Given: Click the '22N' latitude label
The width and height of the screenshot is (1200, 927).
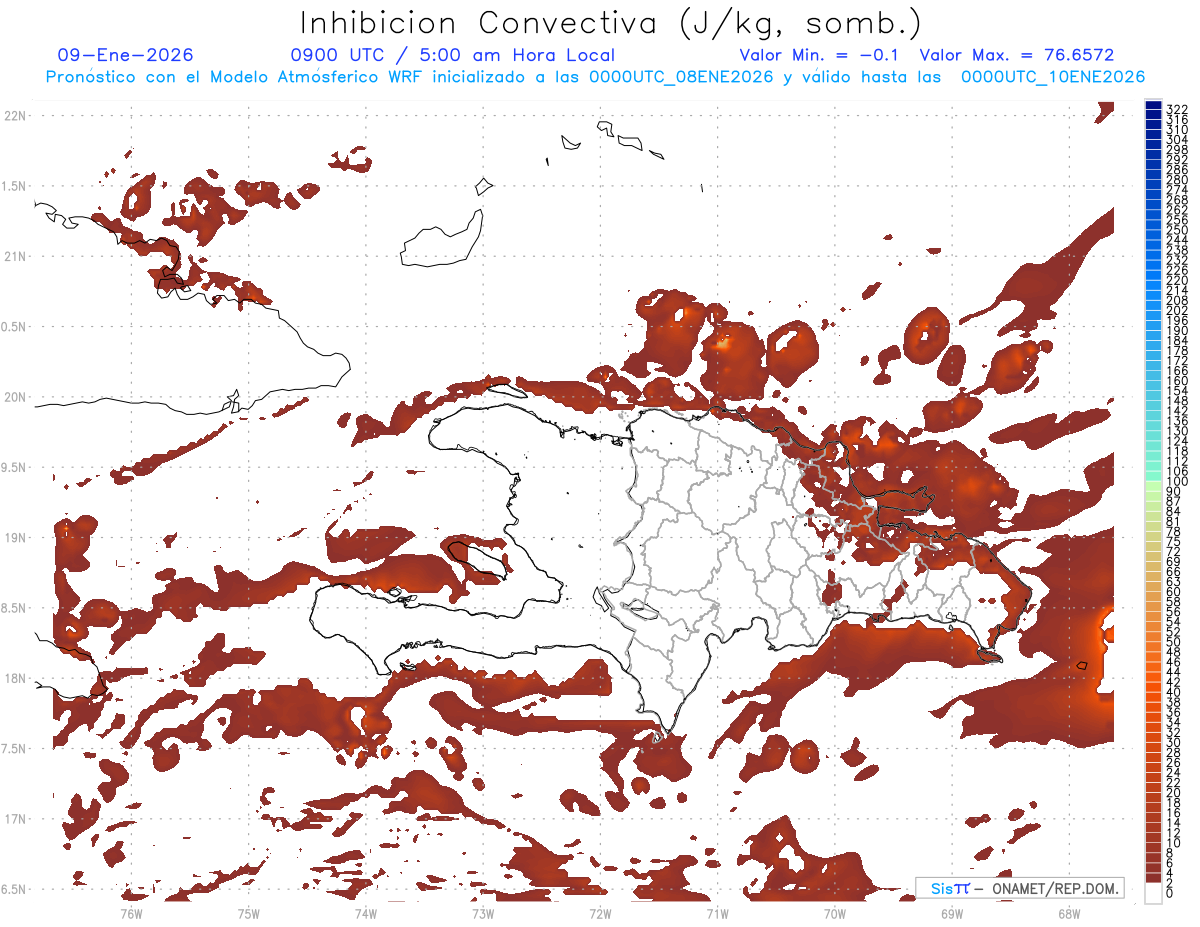Looking at the screenshot, I should (16, 116).
